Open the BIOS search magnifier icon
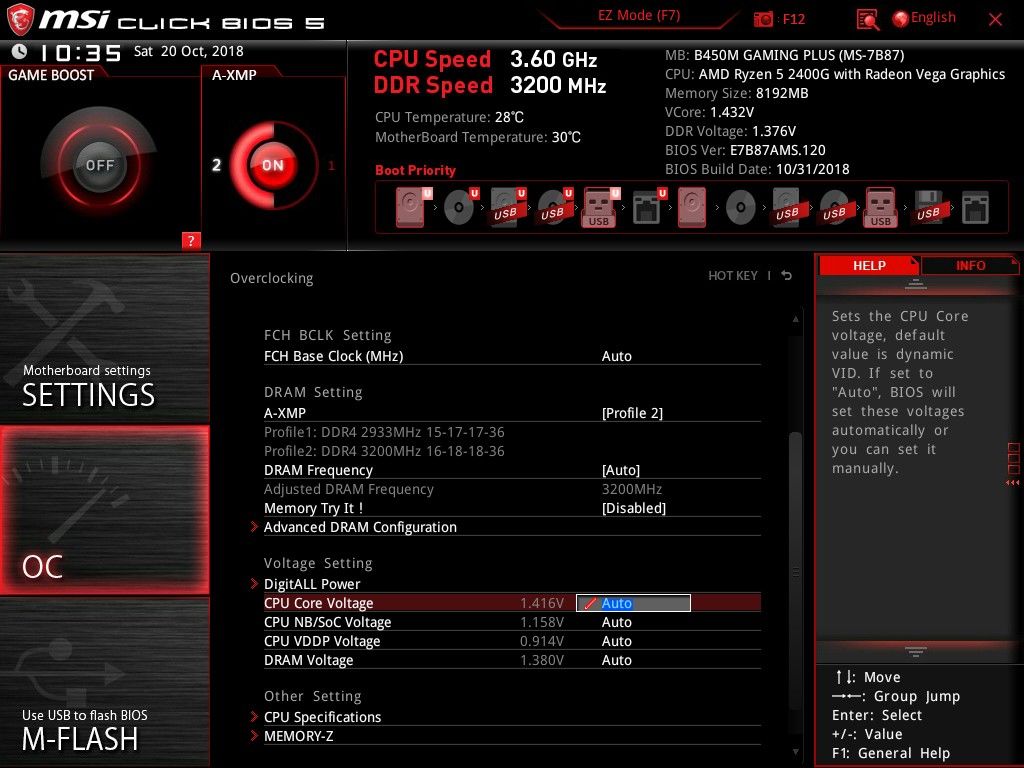This screenshot has width=1024, height=768. [867, 19]
